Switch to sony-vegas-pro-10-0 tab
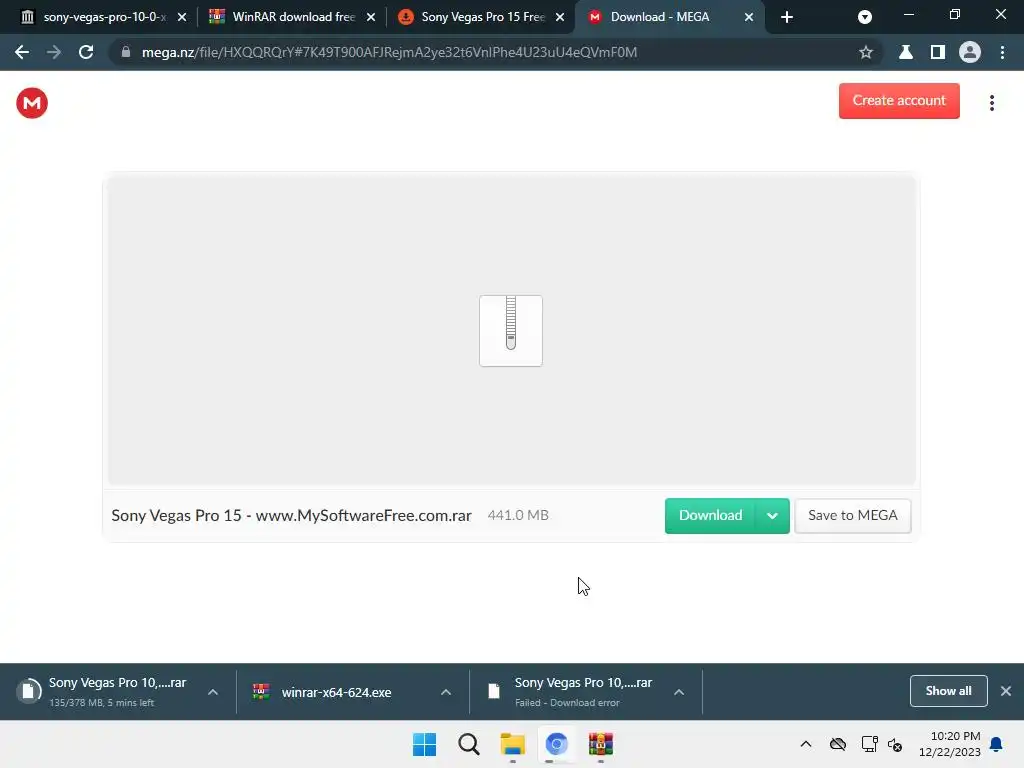The height and width of the screenshot is (768, 1024). pyautogui.click(x=96, y=17)
